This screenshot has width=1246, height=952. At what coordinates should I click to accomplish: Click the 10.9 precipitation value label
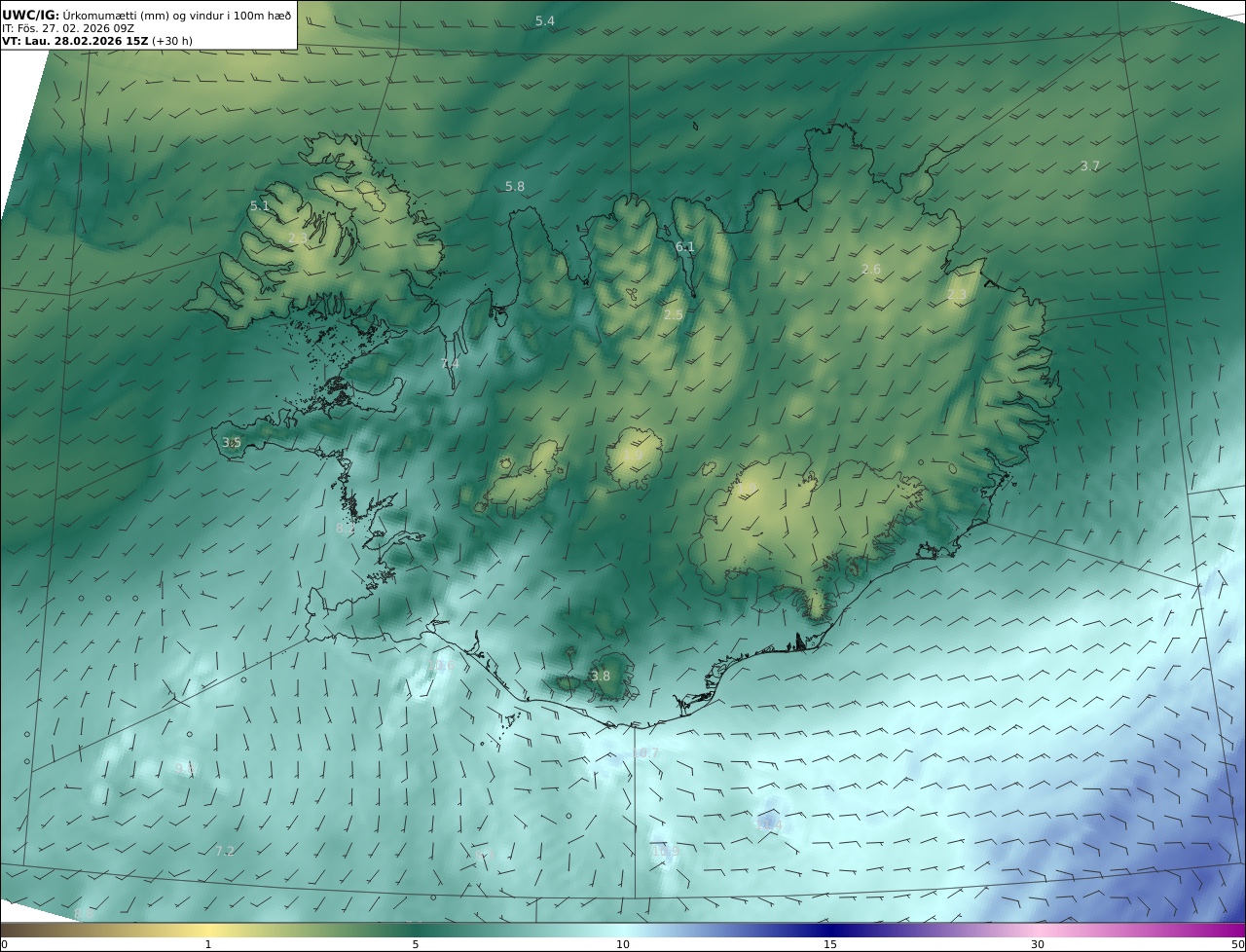666,851
